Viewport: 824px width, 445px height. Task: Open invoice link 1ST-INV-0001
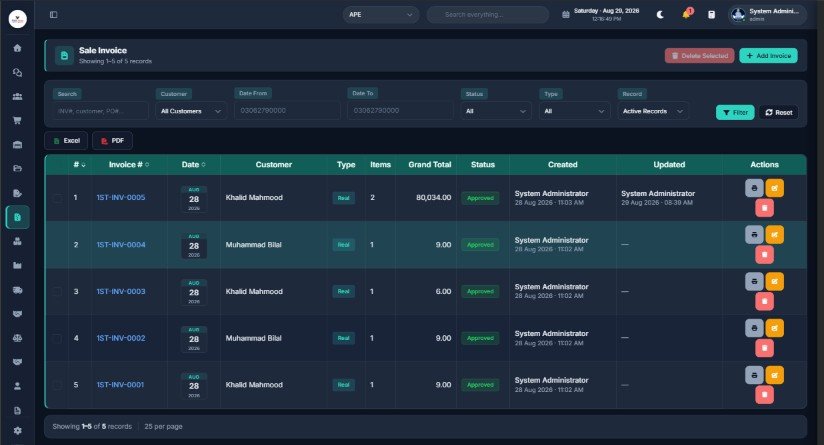coord(120,385)
